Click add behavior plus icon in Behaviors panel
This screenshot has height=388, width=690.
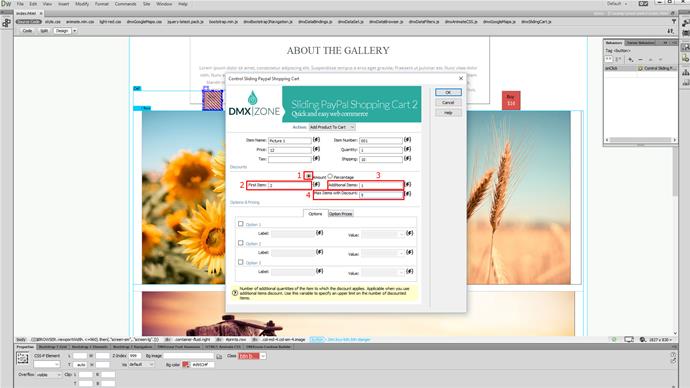(x=631, y=59)
